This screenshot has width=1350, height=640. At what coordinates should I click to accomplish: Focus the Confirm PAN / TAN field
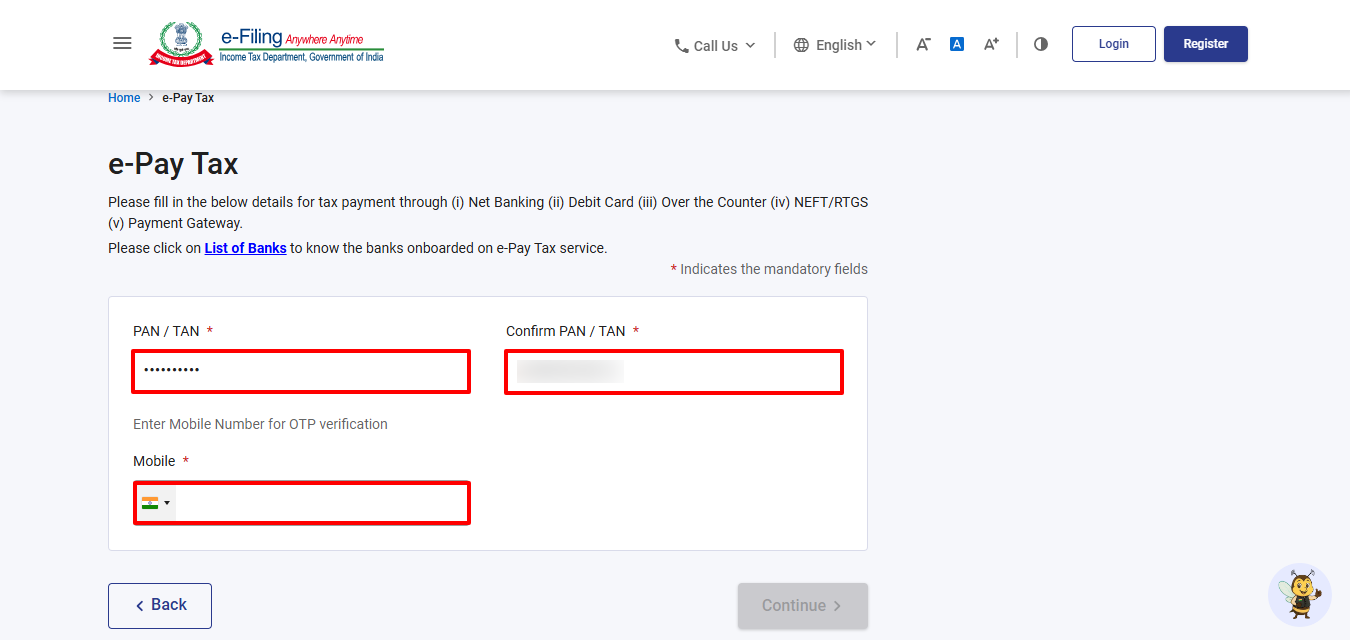[674, 372]
